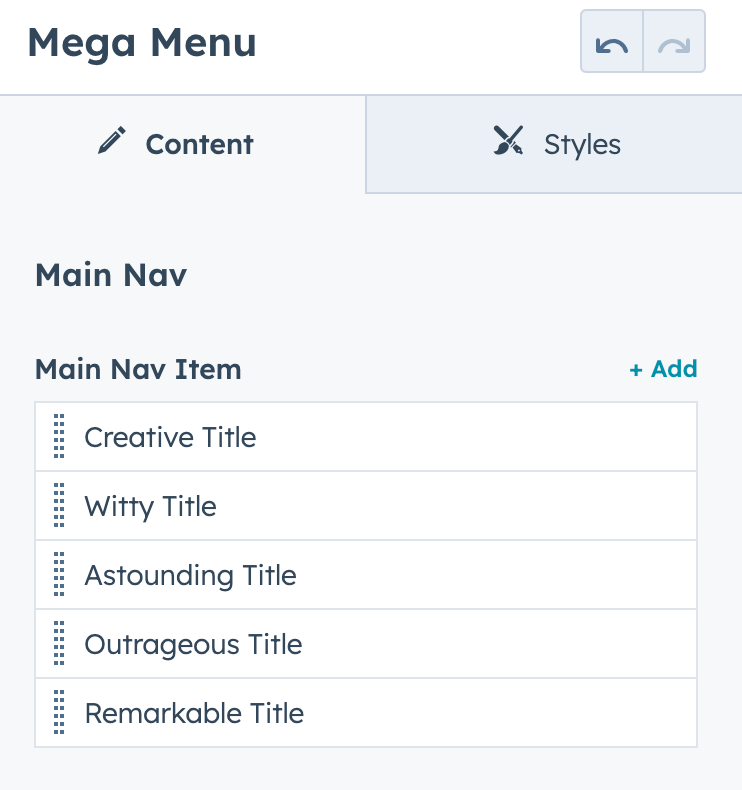
Task: Select the Remarkable Title nav item
Action: pos(194,713)
